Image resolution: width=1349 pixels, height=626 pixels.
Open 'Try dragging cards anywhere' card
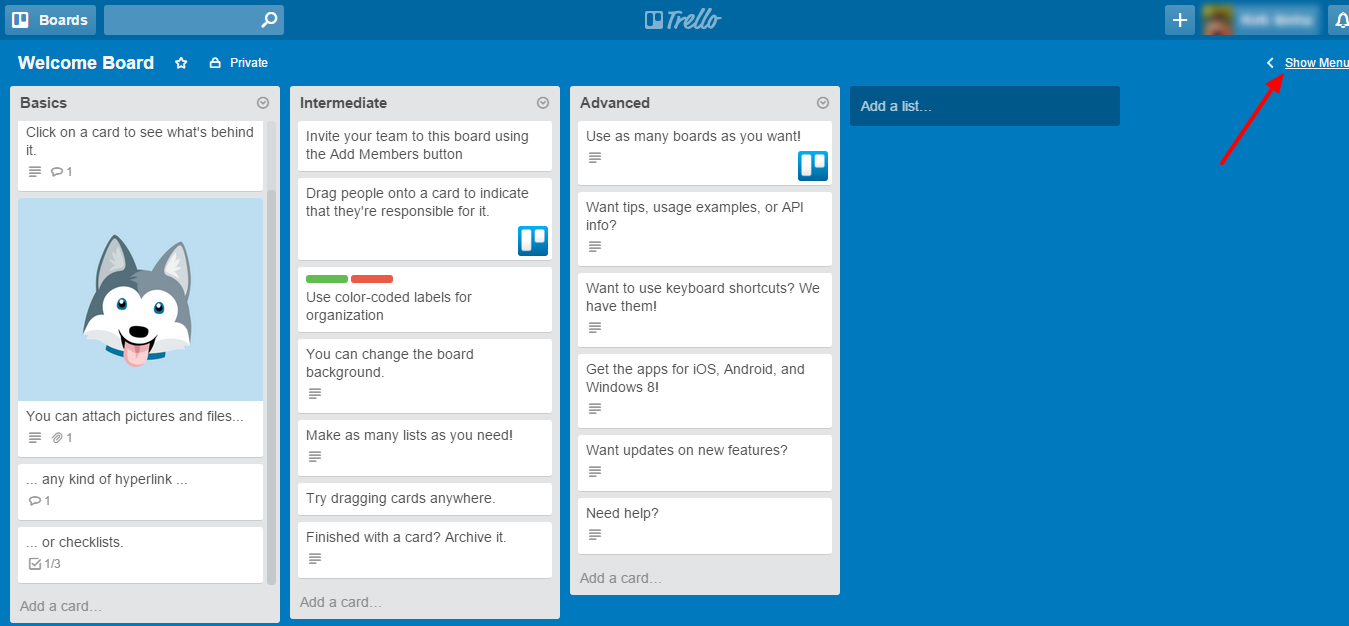(x=425, y=499)
